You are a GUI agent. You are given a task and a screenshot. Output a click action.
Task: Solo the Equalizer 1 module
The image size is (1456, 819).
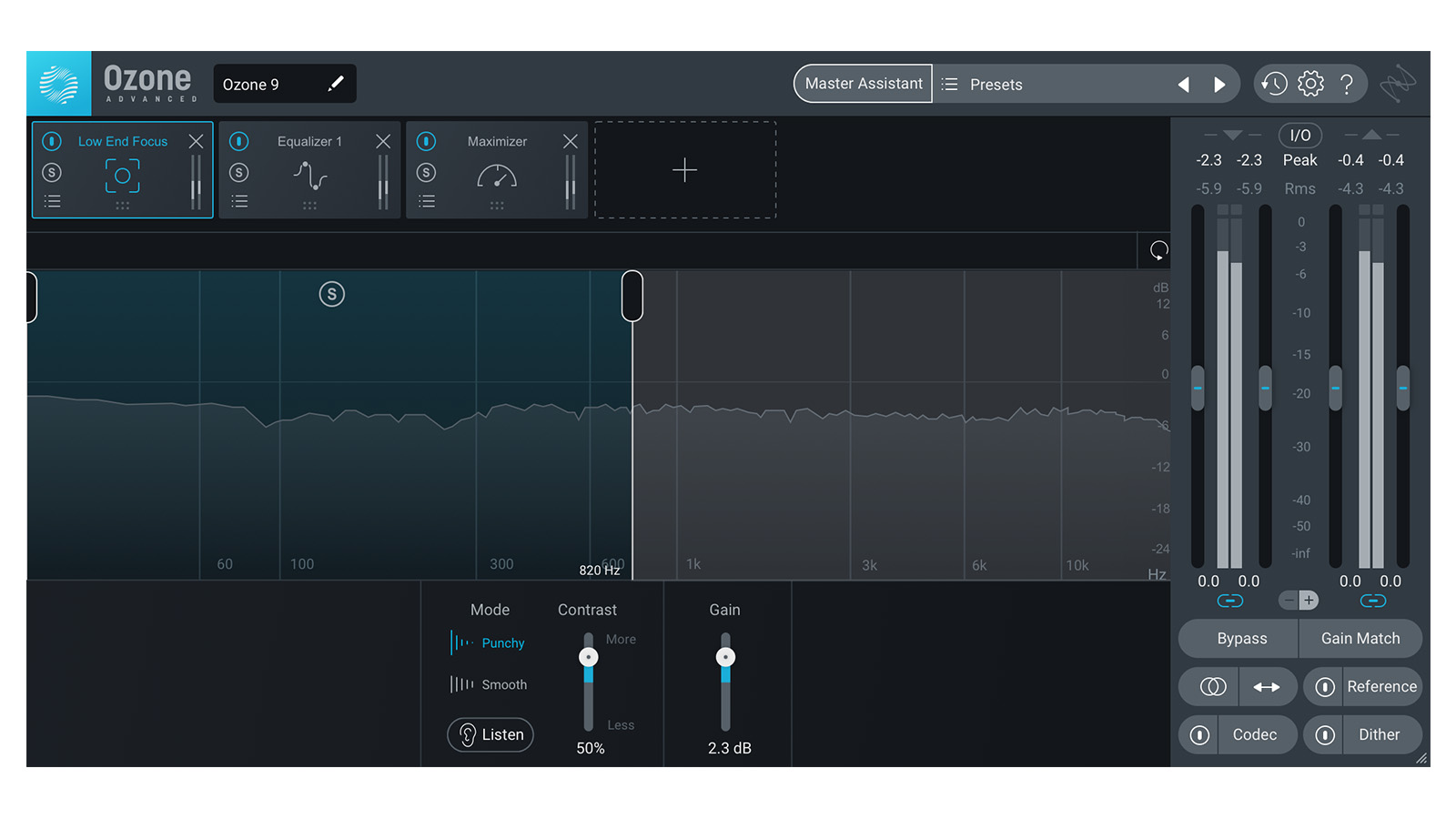coord(239,172)
